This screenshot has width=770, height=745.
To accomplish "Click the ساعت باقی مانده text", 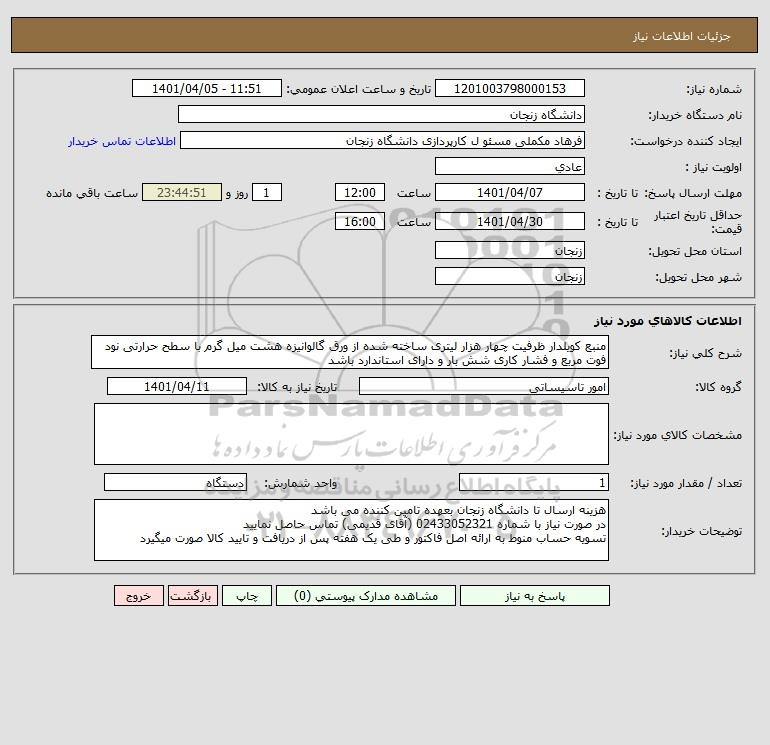I will tap(92, 193).
